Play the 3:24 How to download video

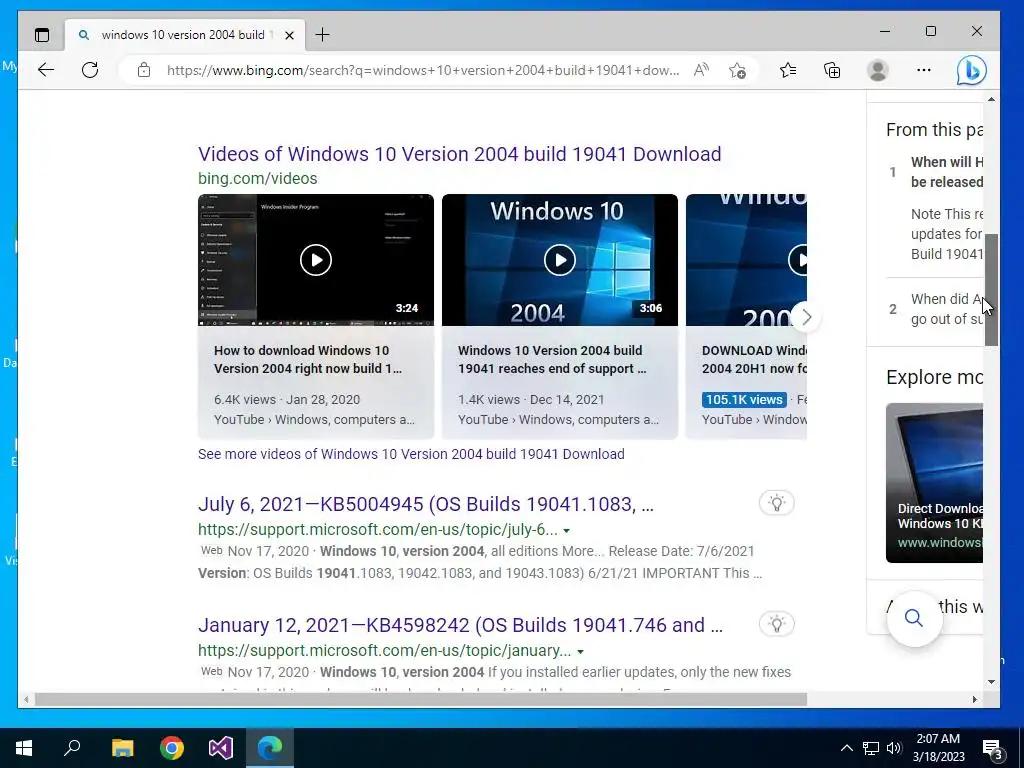[x=315, y=259]
